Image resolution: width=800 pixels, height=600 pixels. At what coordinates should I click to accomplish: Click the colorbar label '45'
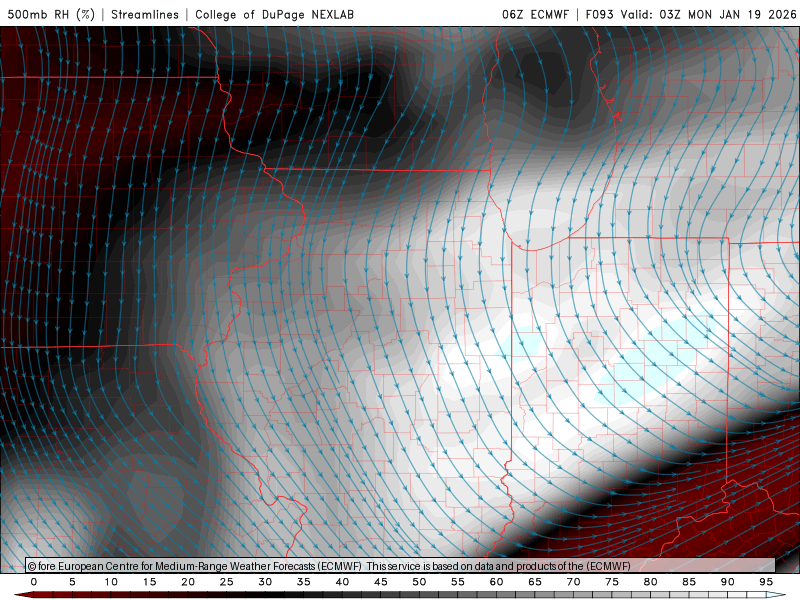[381, 582]
